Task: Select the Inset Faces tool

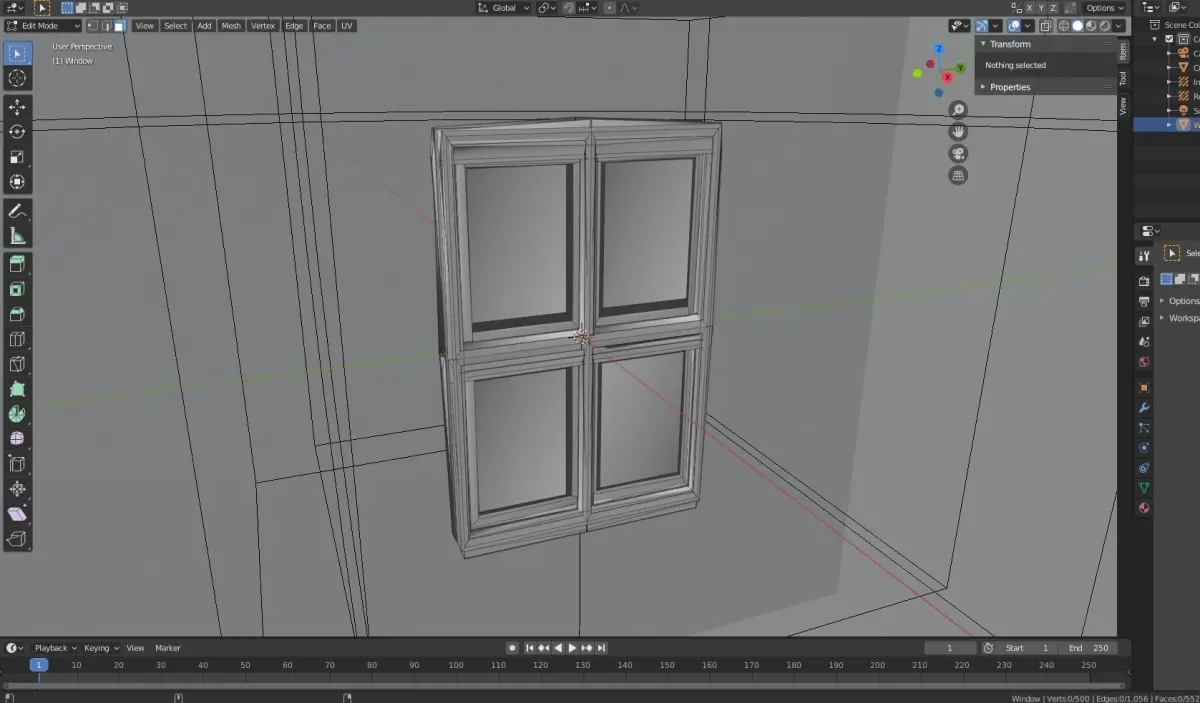Action: (18, 290)
